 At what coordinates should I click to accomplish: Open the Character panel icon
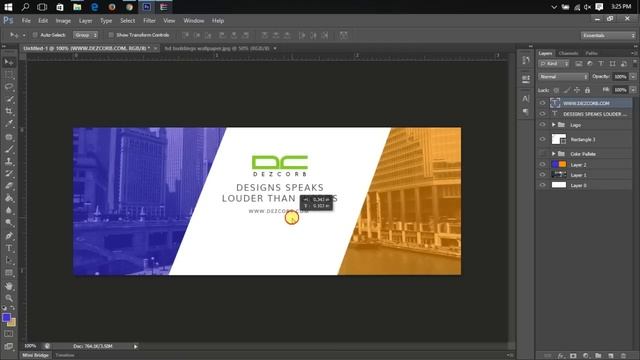coord(526,98)
